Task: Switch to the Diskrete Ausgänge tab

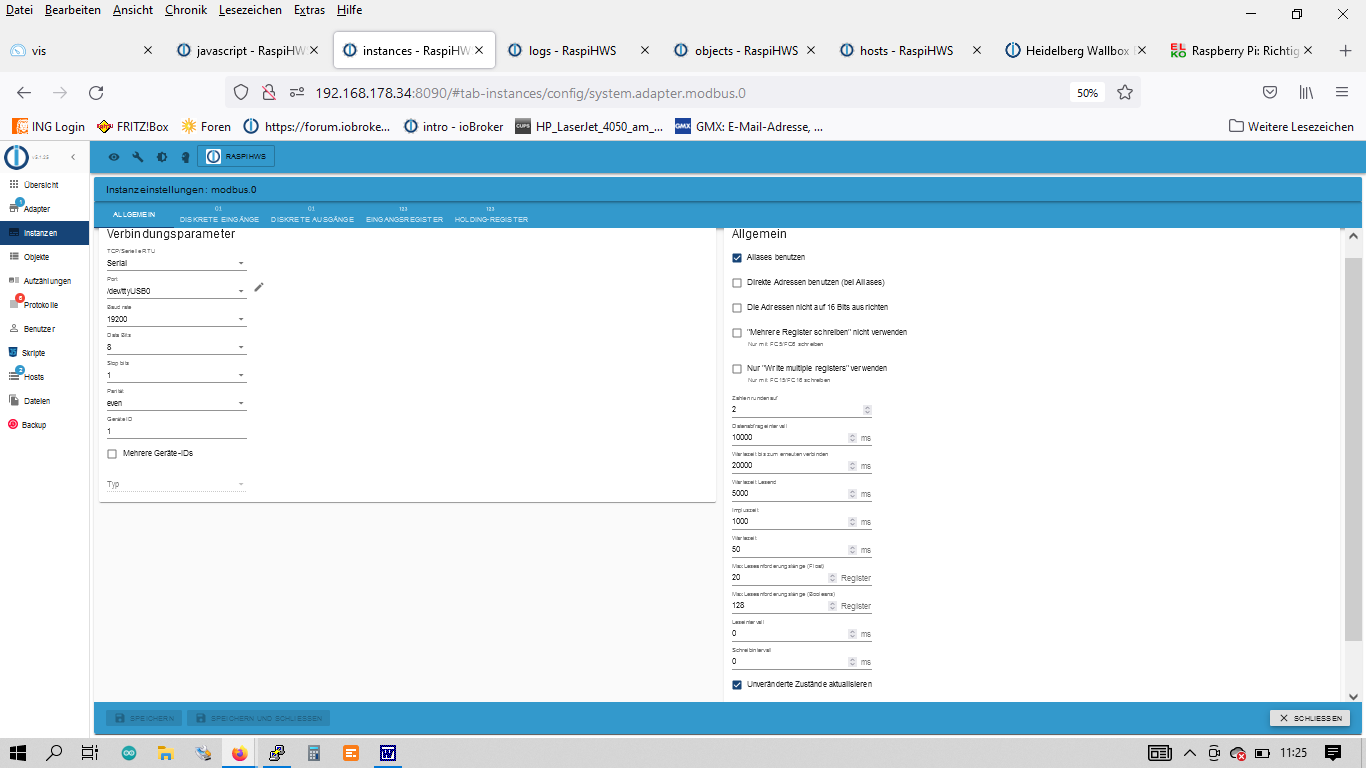Action: click(x=312, y=215)
